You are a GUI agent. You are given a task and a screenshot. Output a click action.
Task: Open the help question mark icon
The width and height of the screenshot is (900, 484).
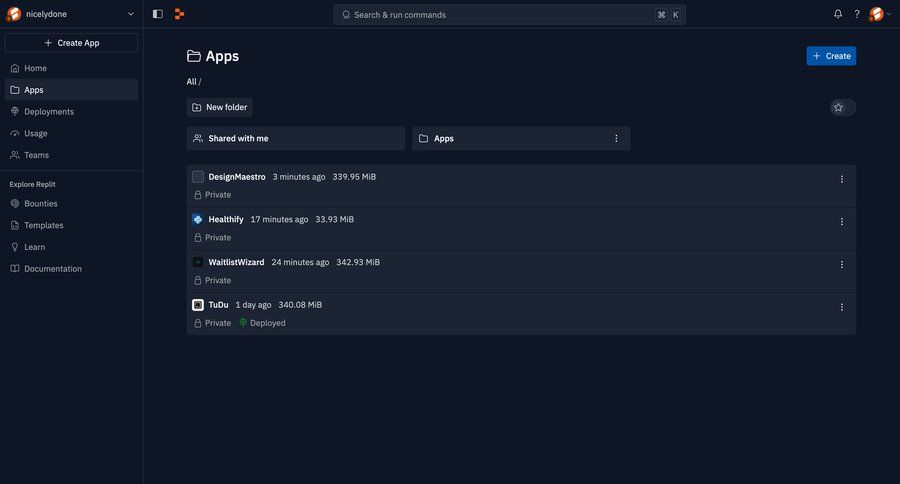(856, 14)
